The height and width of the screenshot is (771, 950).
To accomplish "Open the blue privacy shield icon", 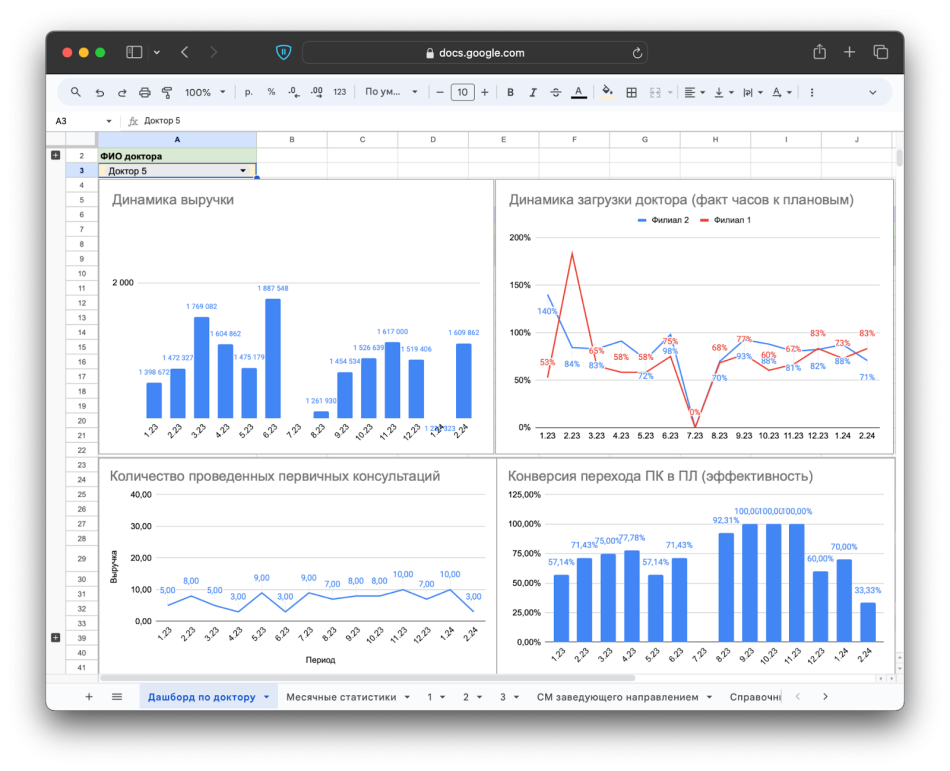I will click(x=283, y=52).
